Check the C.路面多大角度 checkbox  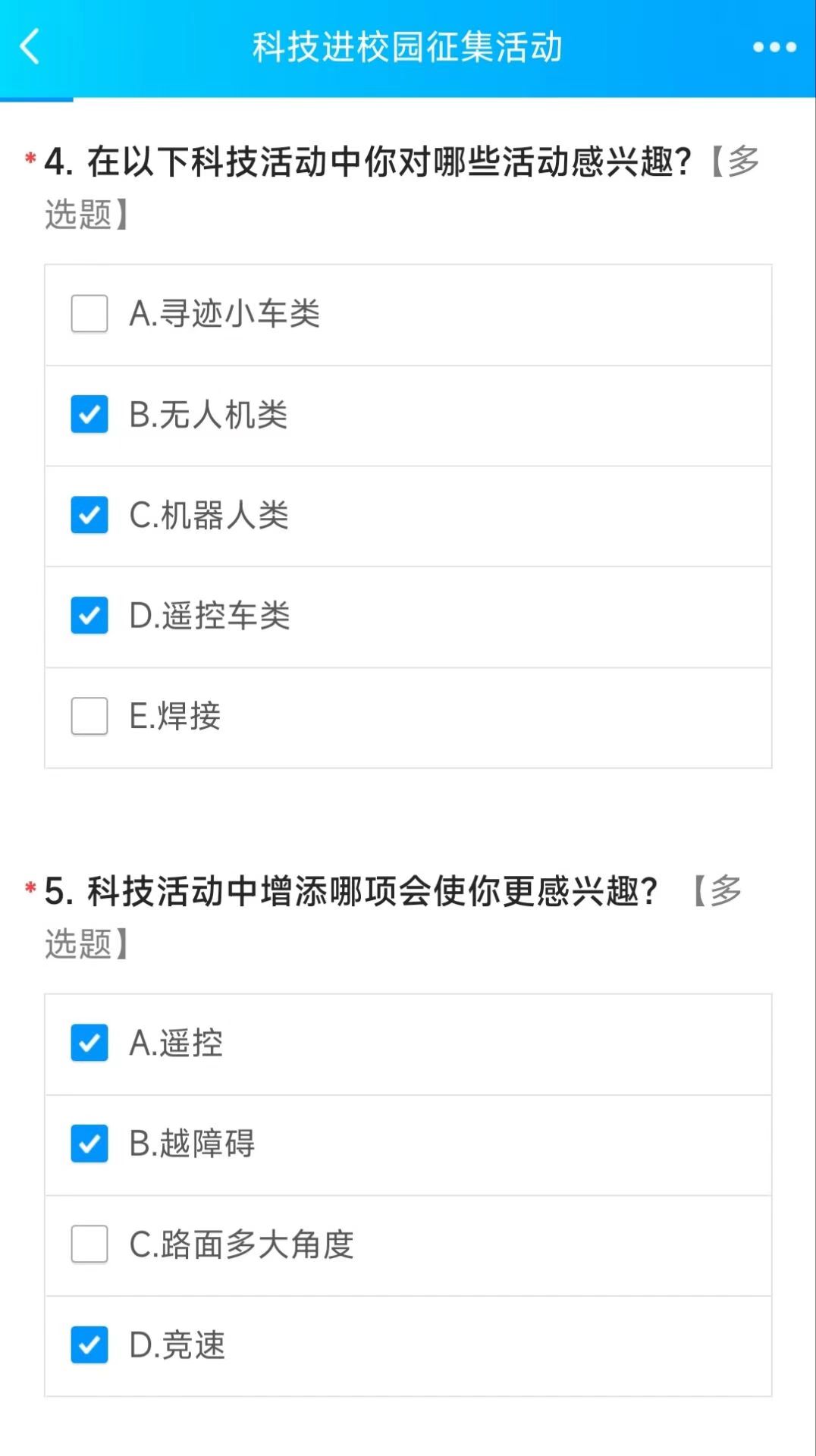[x=89, y=1244]
